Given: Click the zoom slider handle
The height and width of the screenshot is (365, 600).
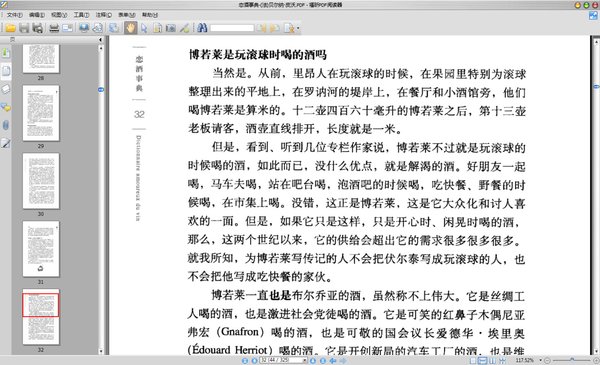Looking at the screenshot, I should click(572, 360).
